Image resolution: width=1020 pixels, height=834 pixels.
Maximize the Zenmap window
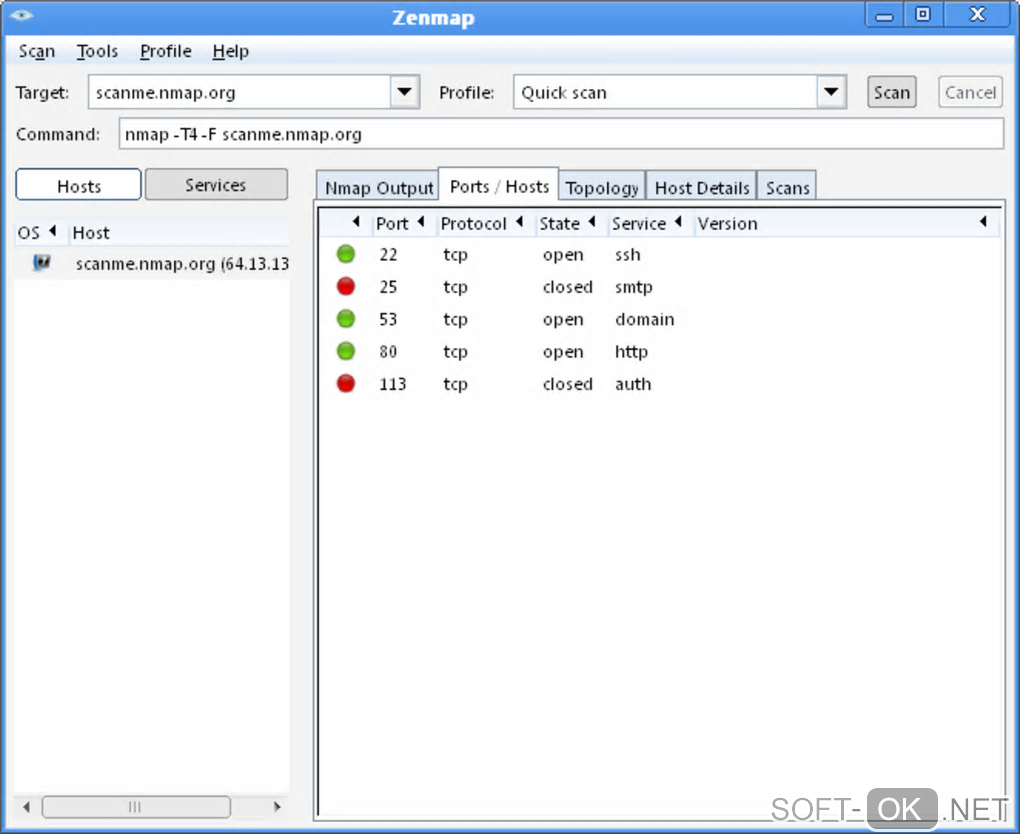click(x=923, y=14)
